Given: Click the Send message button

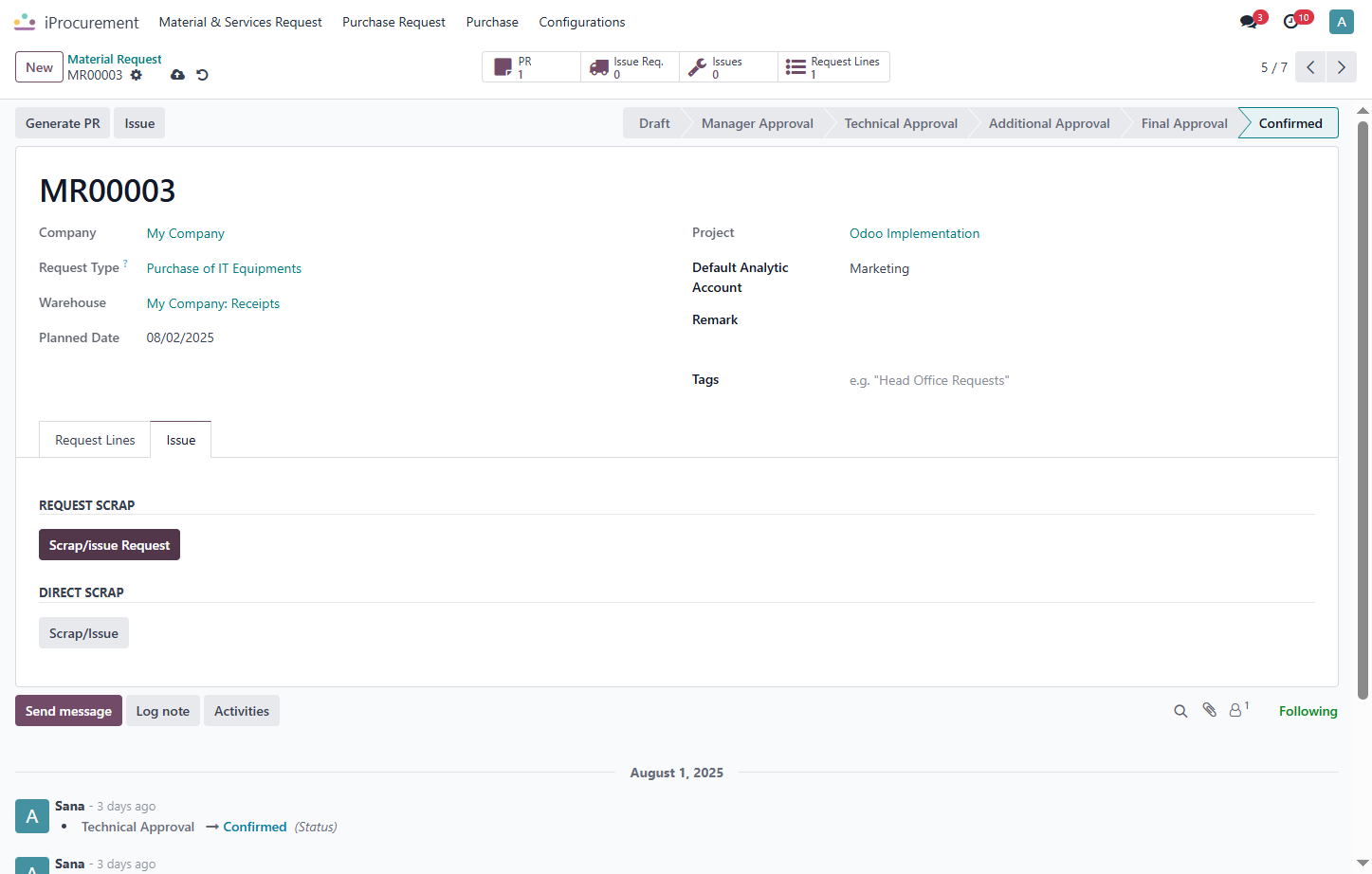Looking at the screenshot, I should (68, 711).
